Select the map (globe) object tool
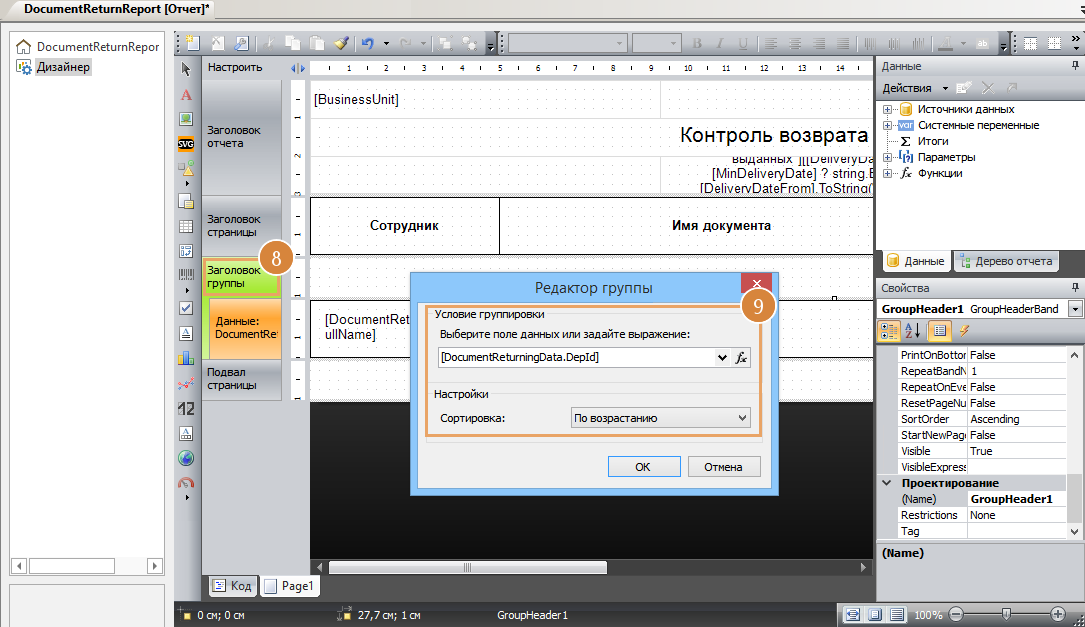The height and width of the screenshot is (627, 1085). (x=186, y=459)
